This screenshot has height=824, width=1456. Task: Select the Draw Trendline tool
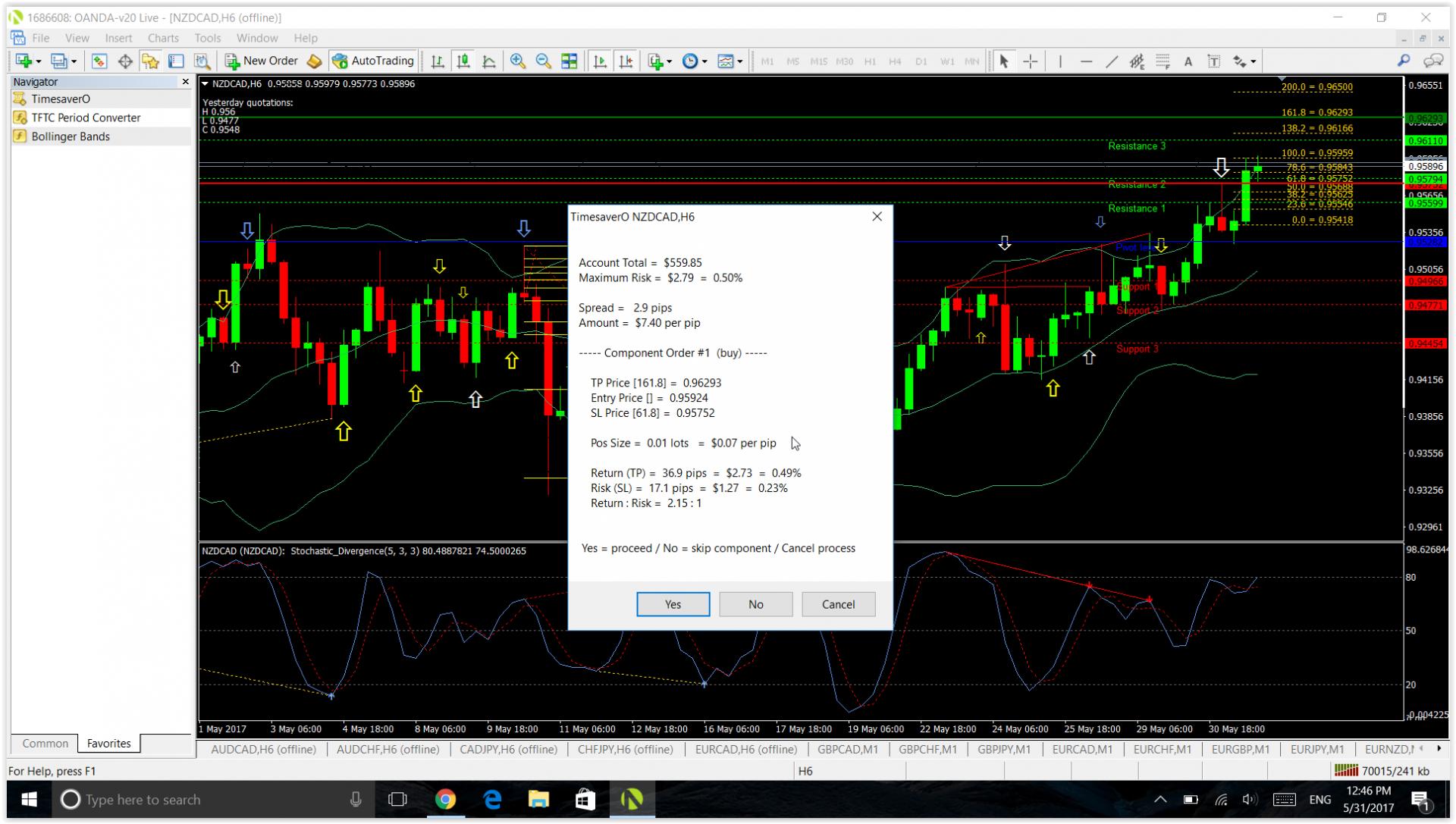(1111, 61)
